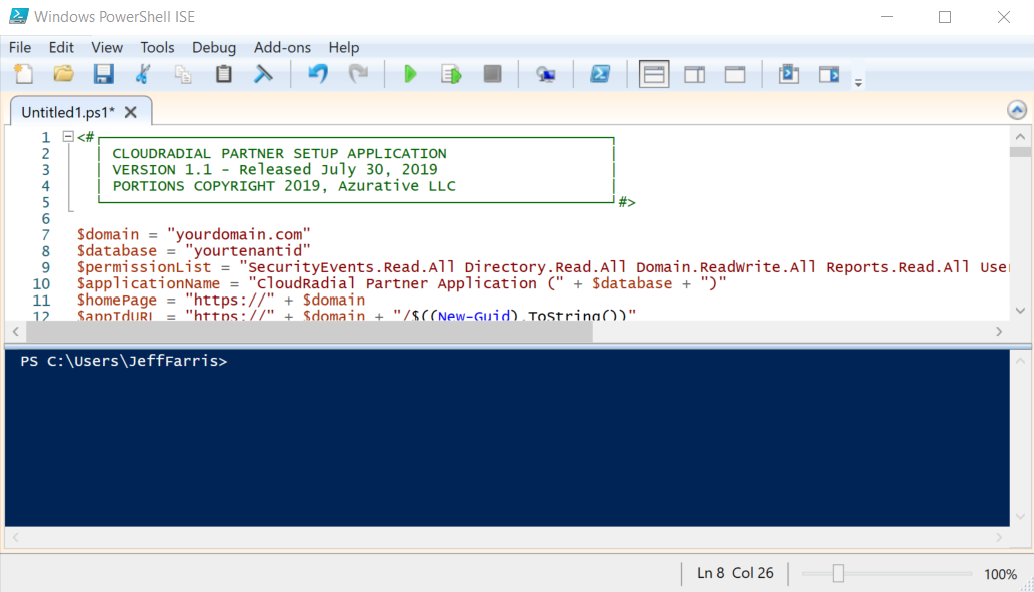Open the Tools menu
Screen dimensions: 1034x592
(157, 47)
